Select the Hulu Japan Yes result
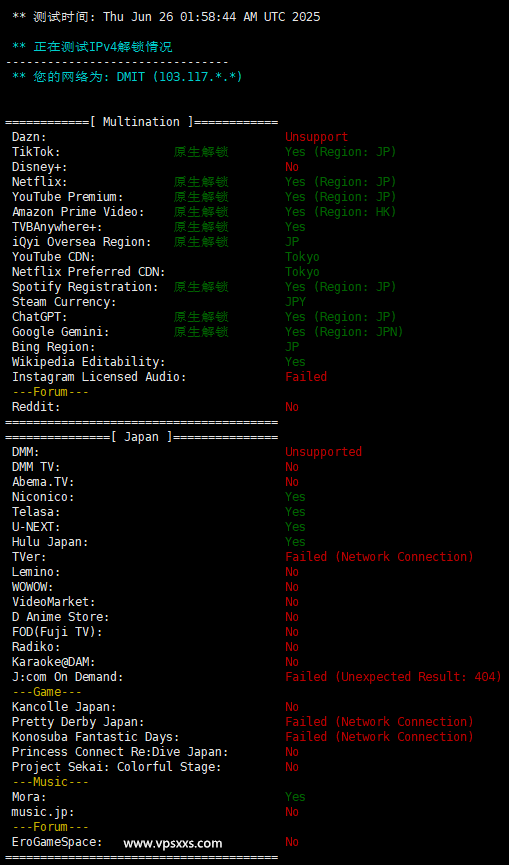509x865 pixels. (296, 542)
